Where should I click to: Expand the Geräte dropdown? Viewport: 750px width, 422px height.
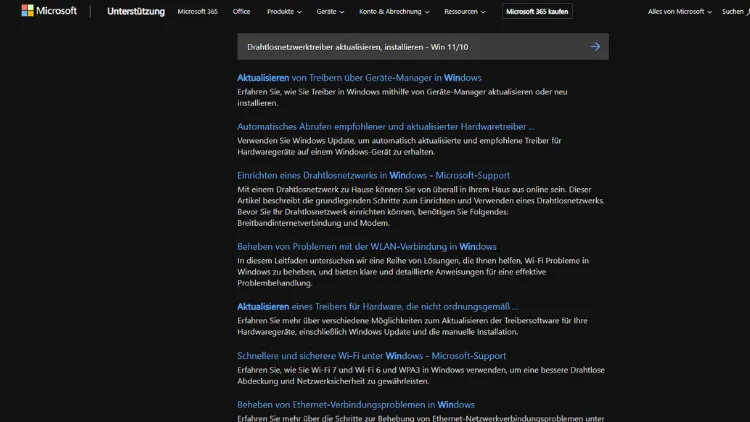click(330, 11)
